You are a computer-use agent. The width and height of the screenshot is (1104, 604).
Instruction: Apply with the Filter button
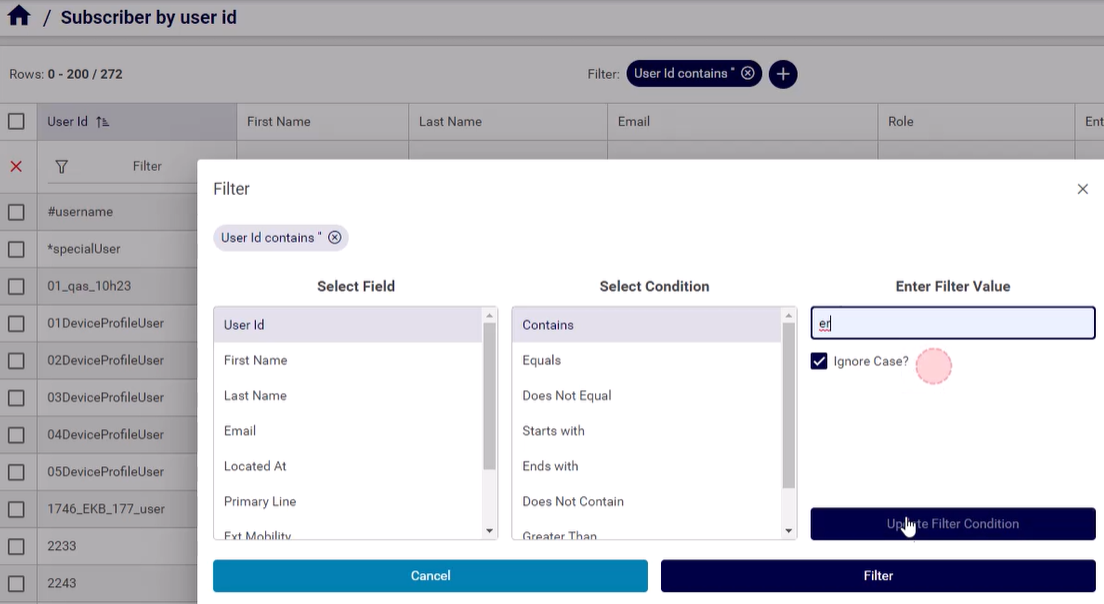877,576
